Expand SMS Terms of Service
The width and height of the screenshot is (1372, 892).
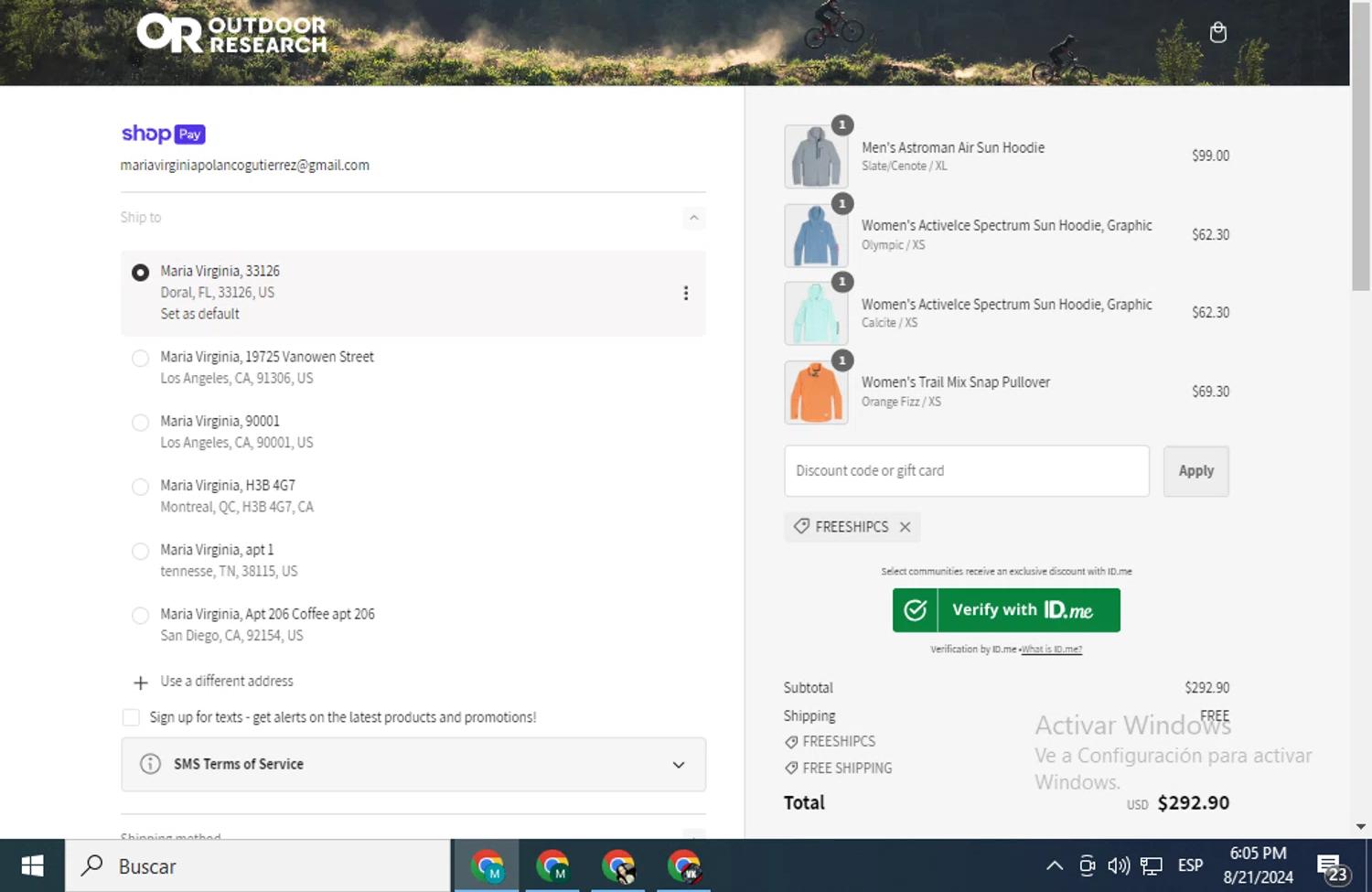(x=413, y=764)
